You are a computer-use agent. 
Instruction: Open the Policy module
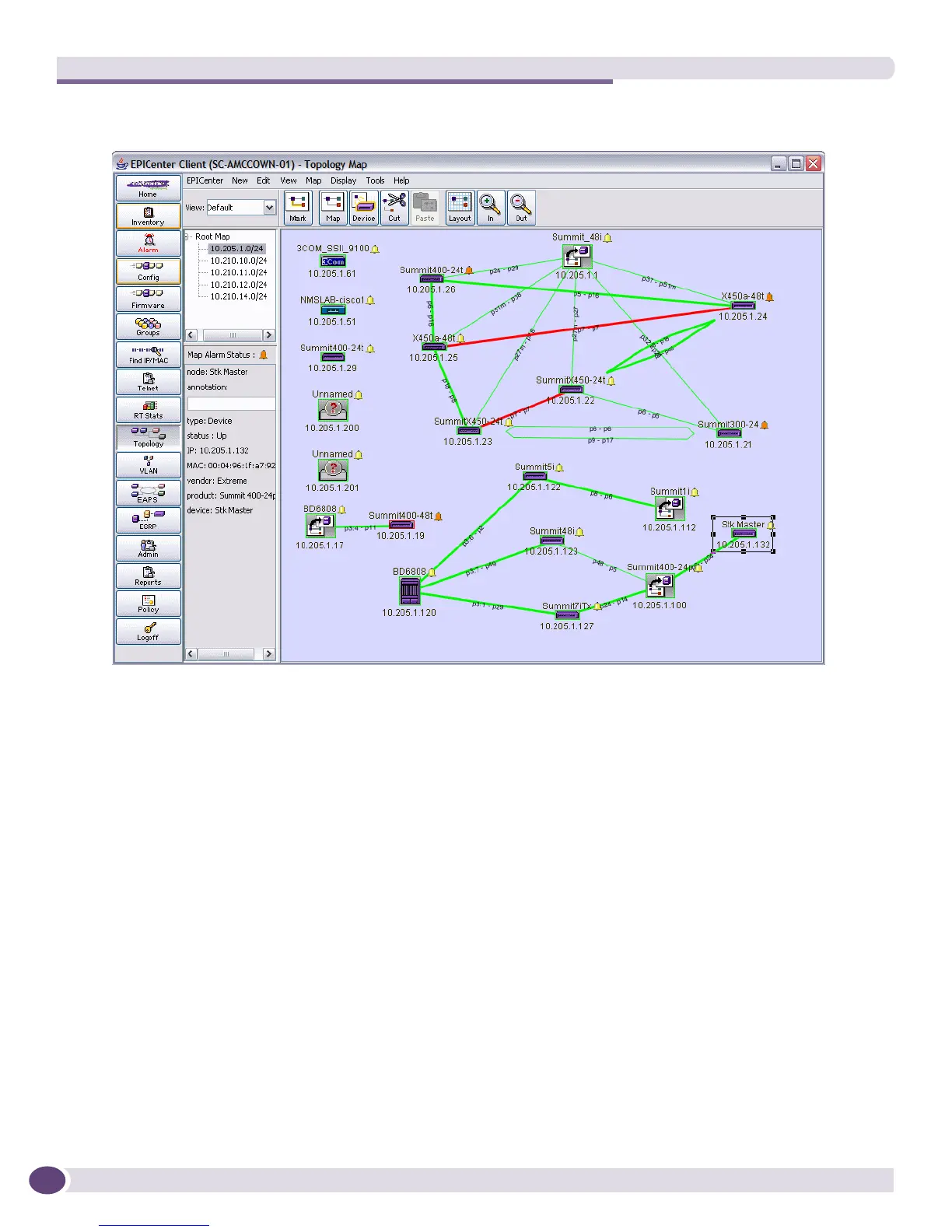148,603
